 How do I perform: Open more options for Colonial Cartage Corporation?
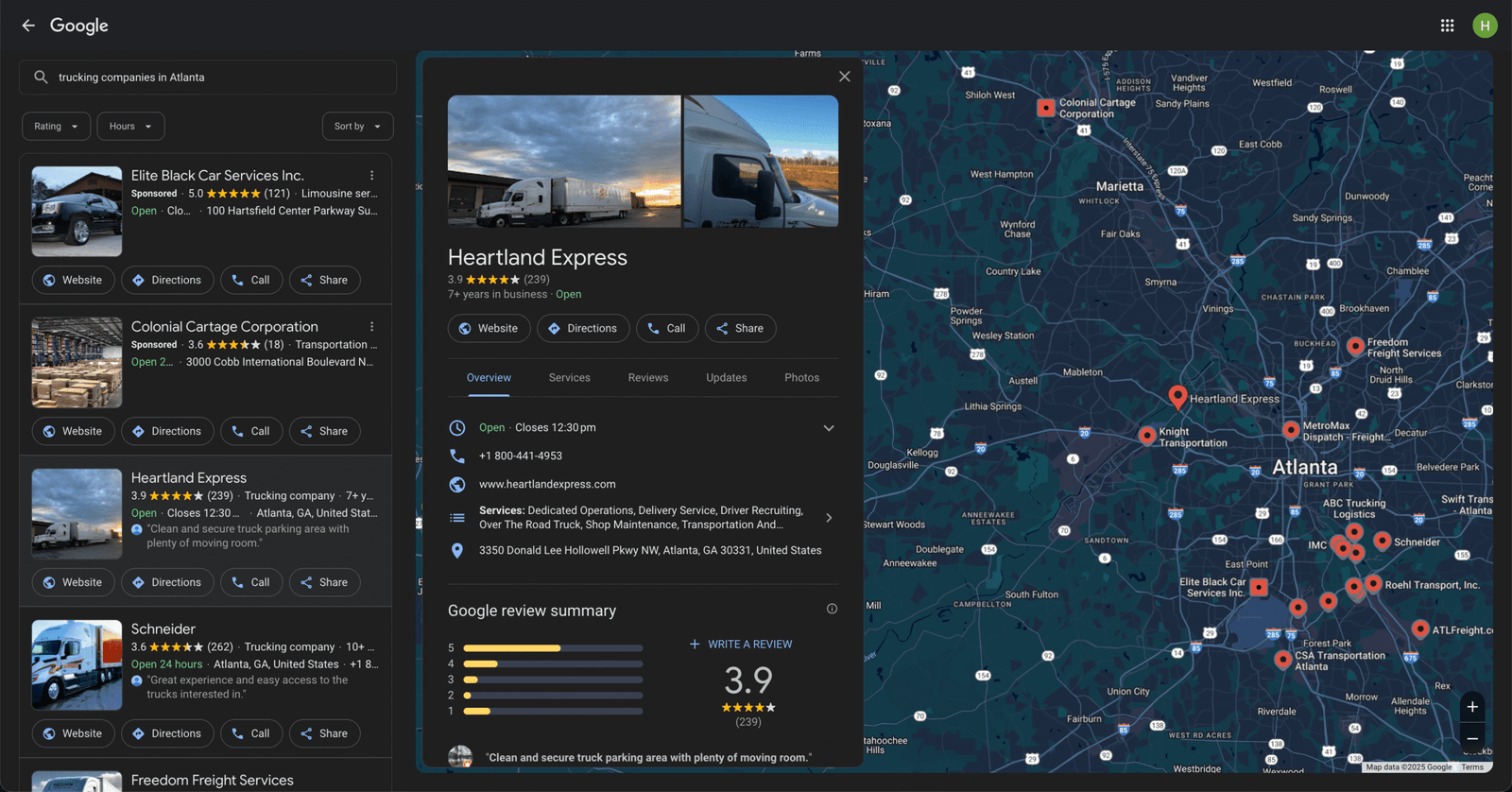(x=372, y=327)
